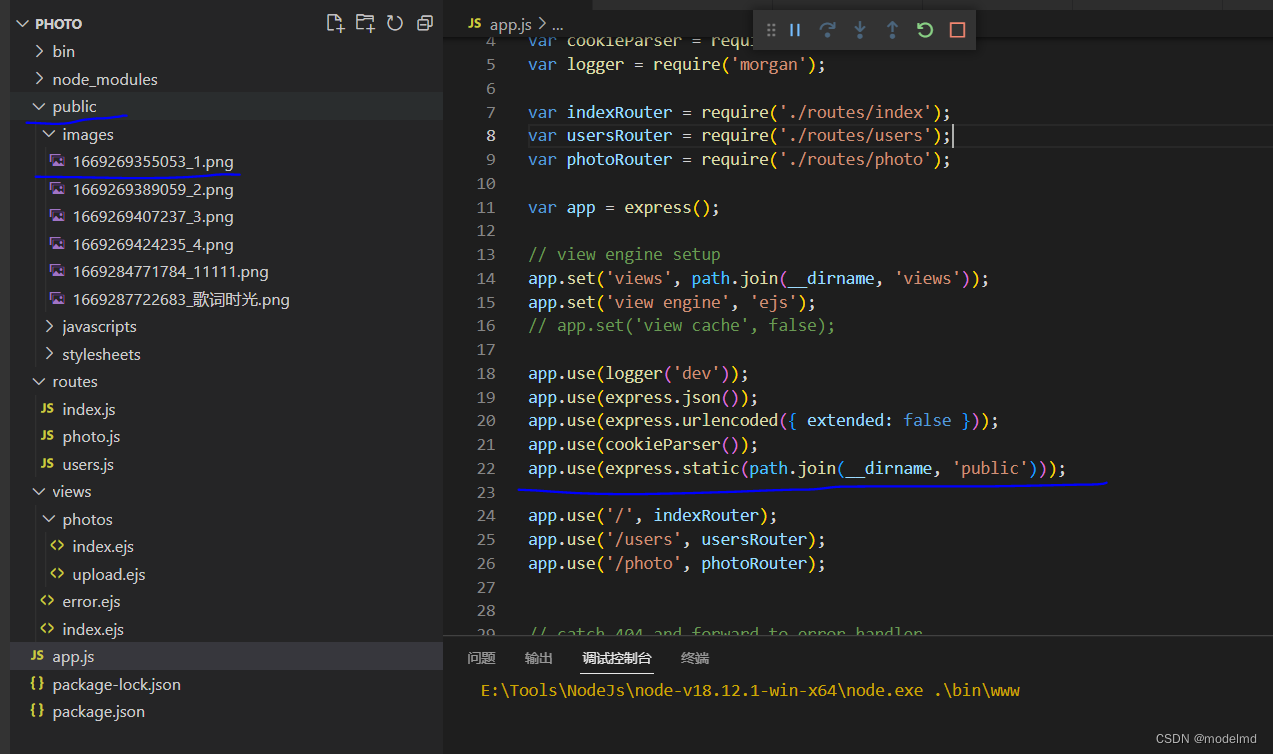Collapse the images folder
This screenshot has width=1273, height=754.
[49, 134]
